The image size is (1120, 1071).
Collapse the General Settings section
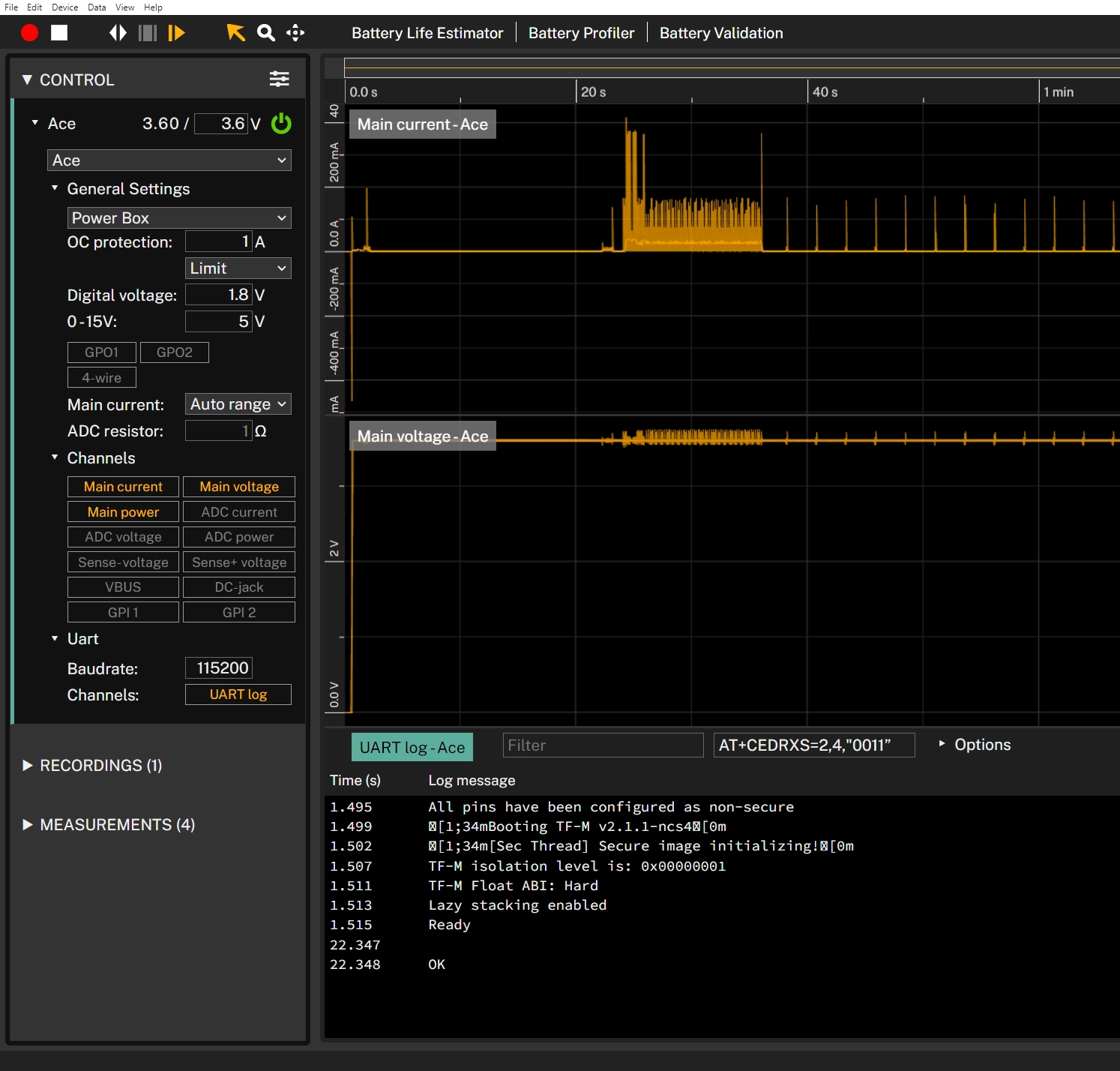(54, 188)
